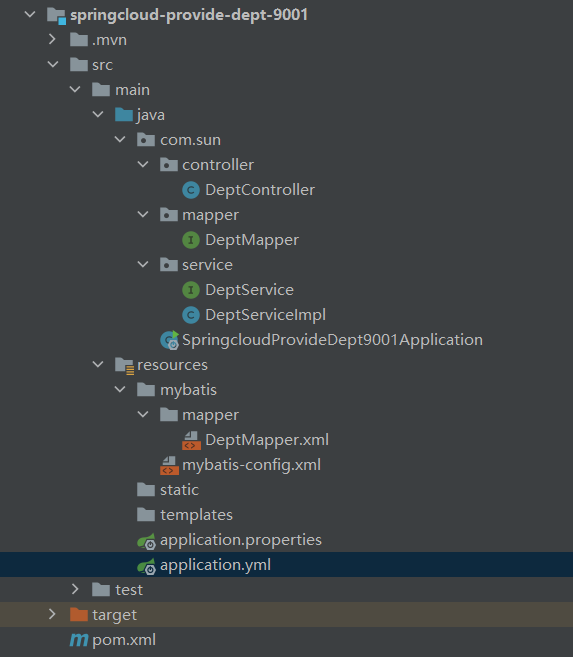The height and width of the screenshot is (657, 573).
Task: Click the DeptController class icon
Action: pyautogui.click(x=191, y=190)
